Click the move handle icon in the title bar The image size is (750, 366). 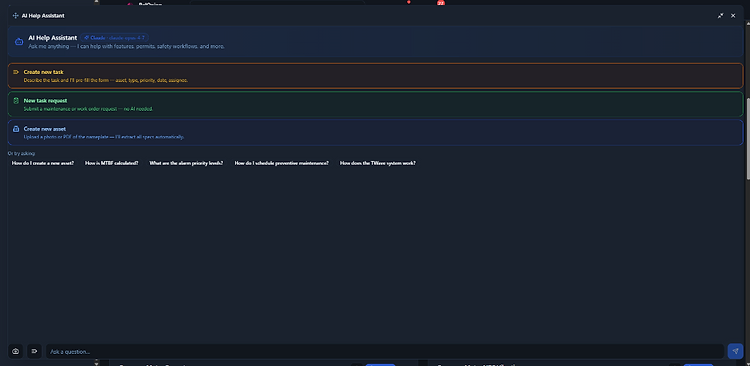pyautogui.click(x=15, y=16)
